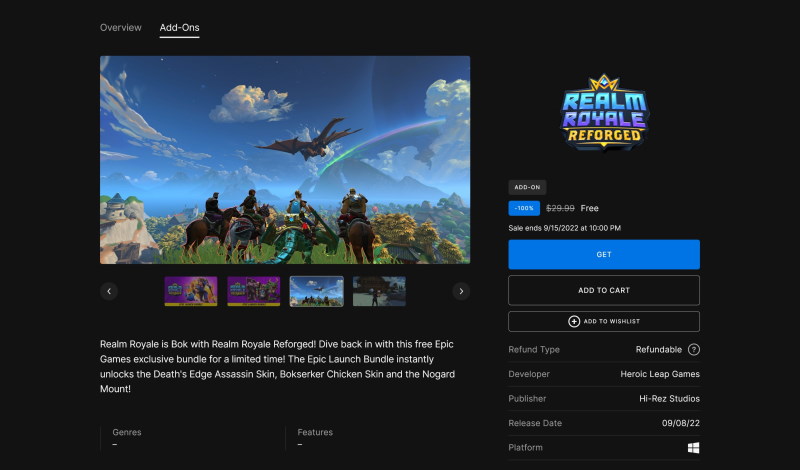Add the add-on to wishlist
Screen dimensions: 800x470
click(x=604, y=321)
